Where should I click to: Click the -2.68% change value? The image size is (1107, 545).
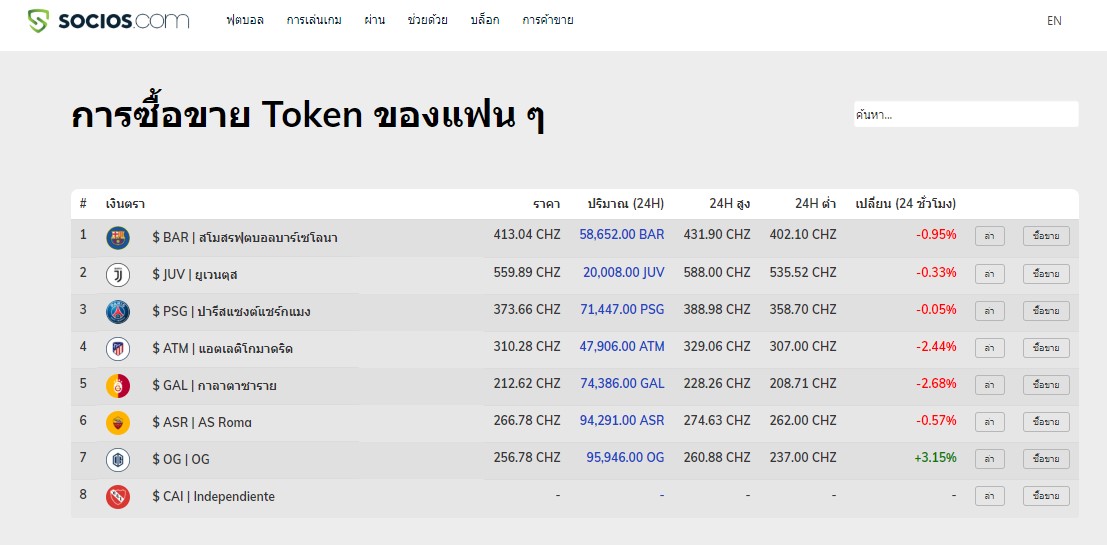pyautogui.click(x=936, y=383)
